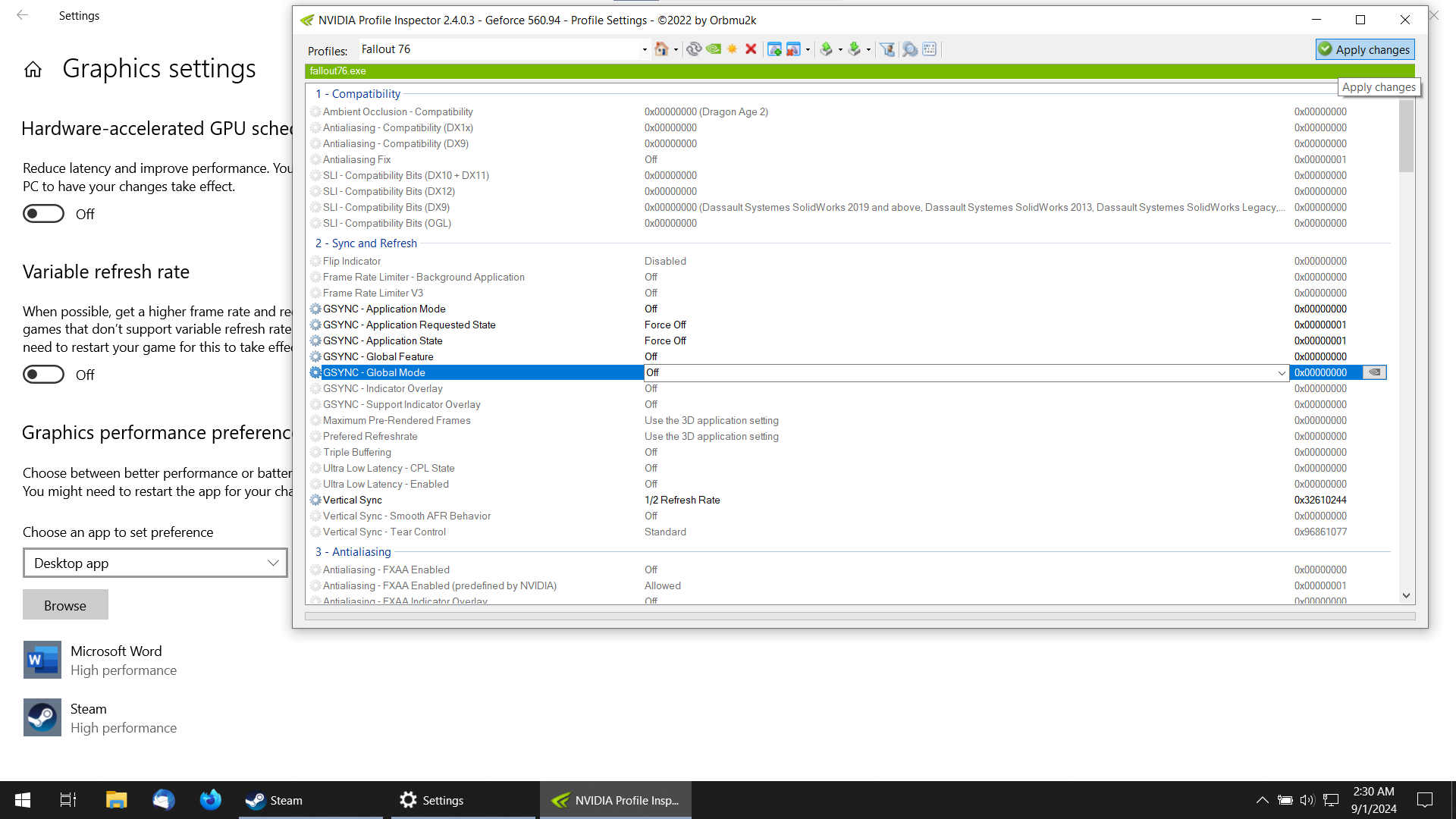Image resolution: width=1456 pixels, height=819 pixels.
Task: Select the Vertical Sync setting row
Action: [x=353, y=500]
